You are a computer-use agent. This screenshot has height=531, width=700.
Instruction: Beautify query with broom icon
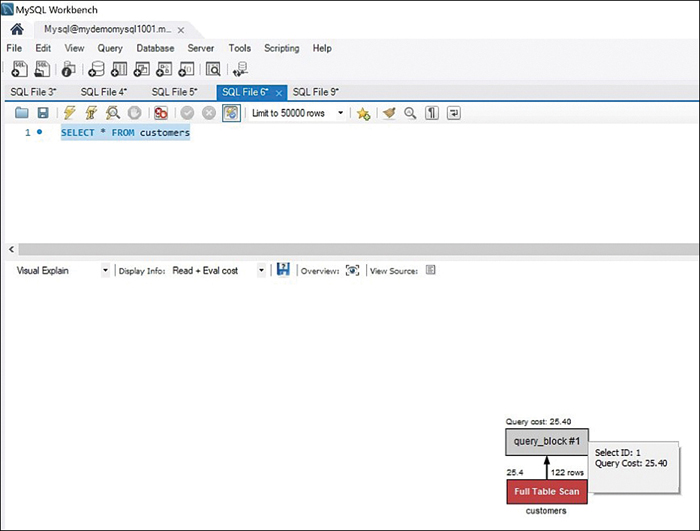point(389,113)
